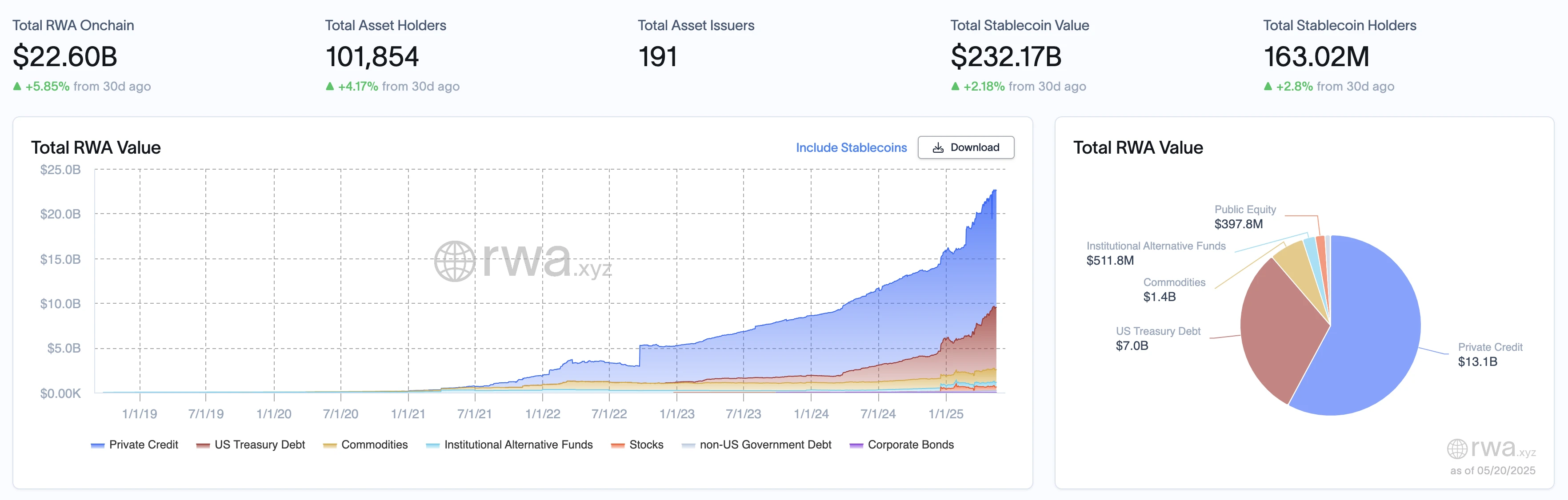This screenshot has width=1568, height=500.
Task: Click the Include Stablecoins link
Action: [x=851, y=148]
